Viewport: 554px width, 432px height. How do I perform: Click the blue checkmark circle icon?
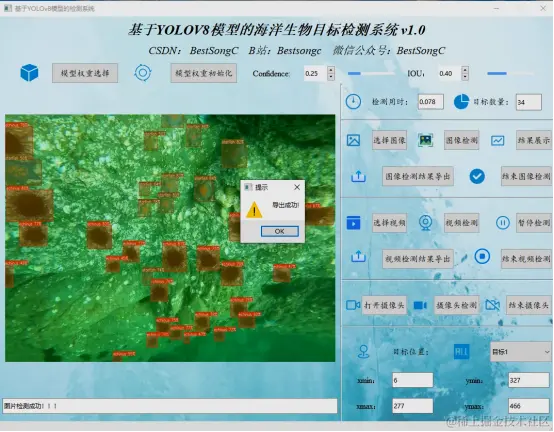click(477, 176)
